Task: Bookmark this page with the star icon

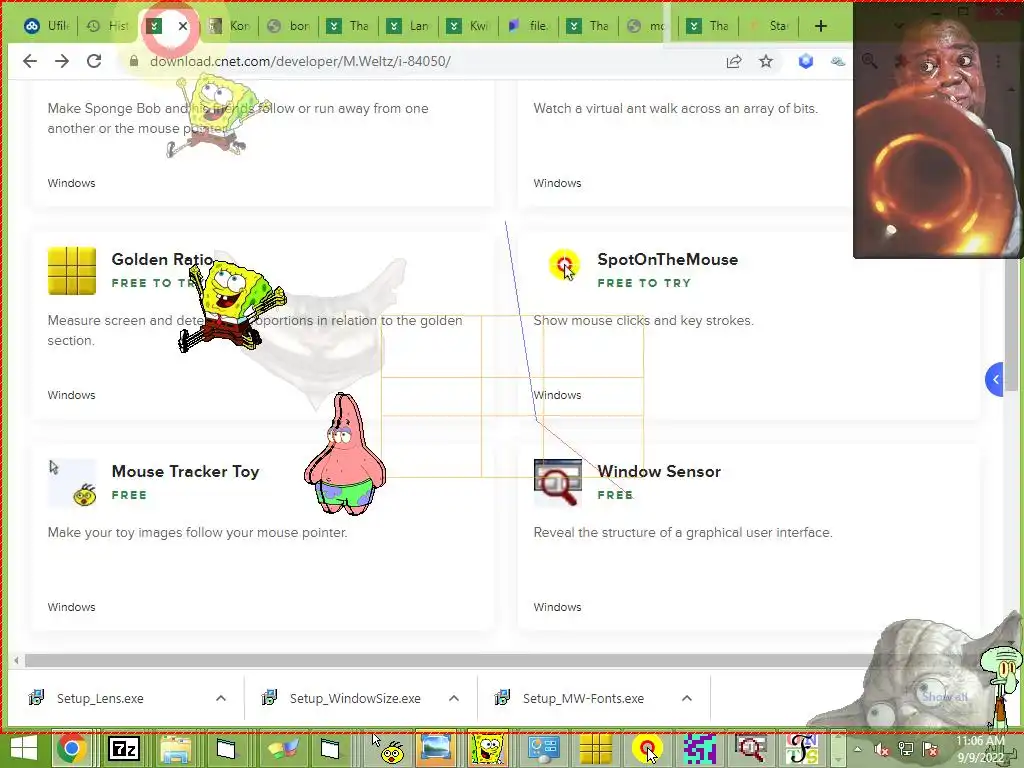Action: click(x=766, y=61)
